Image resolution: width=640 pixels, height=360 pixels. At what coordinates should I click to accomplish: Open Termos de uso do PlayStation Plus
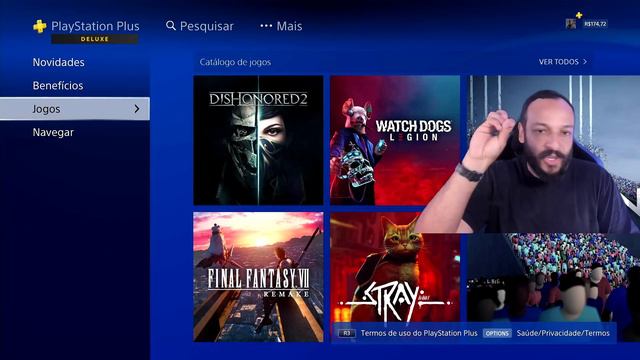[419, 333]
